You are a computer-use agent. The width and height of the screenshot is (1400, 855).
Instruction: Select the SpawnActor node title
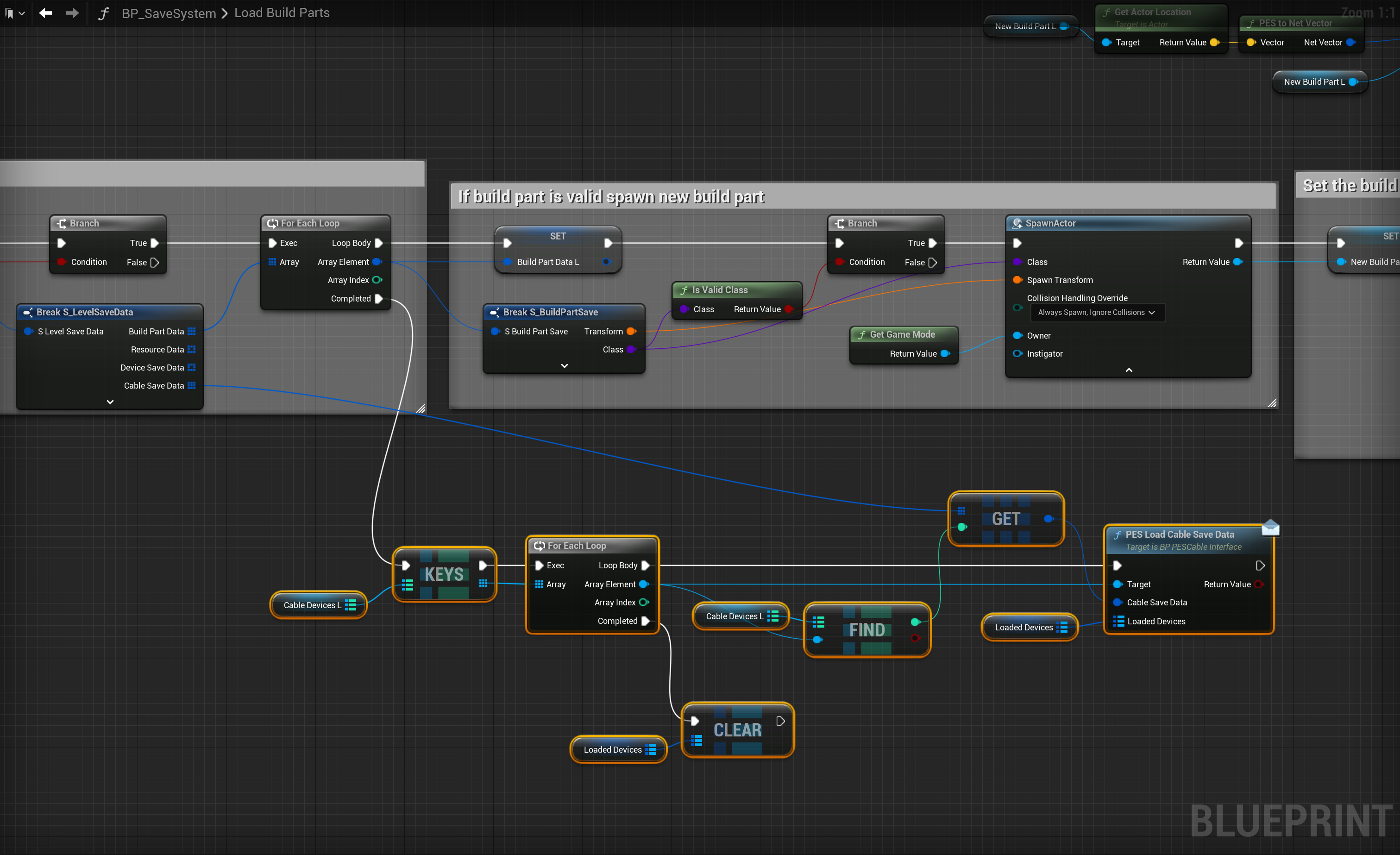1050,223
